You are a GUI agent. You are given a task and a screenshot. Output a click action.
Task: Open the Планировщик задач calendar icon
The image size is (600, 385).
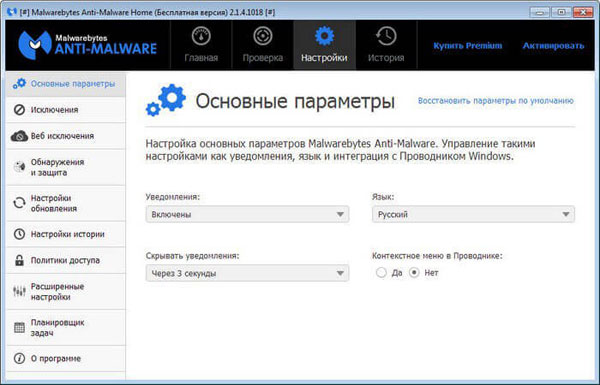coord(19,328)
